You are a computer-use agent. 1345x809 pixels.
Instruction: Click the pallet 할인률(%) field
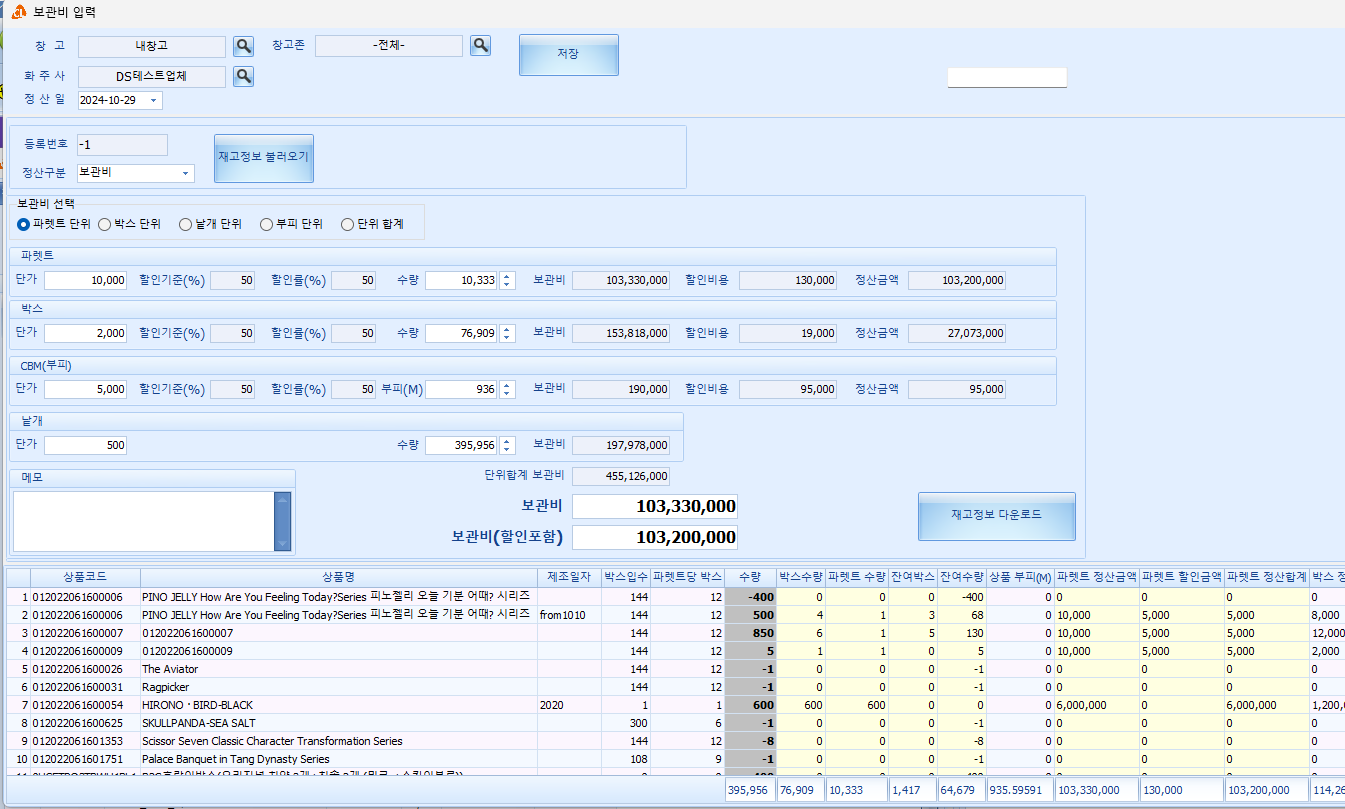click(x=354, y=281)
